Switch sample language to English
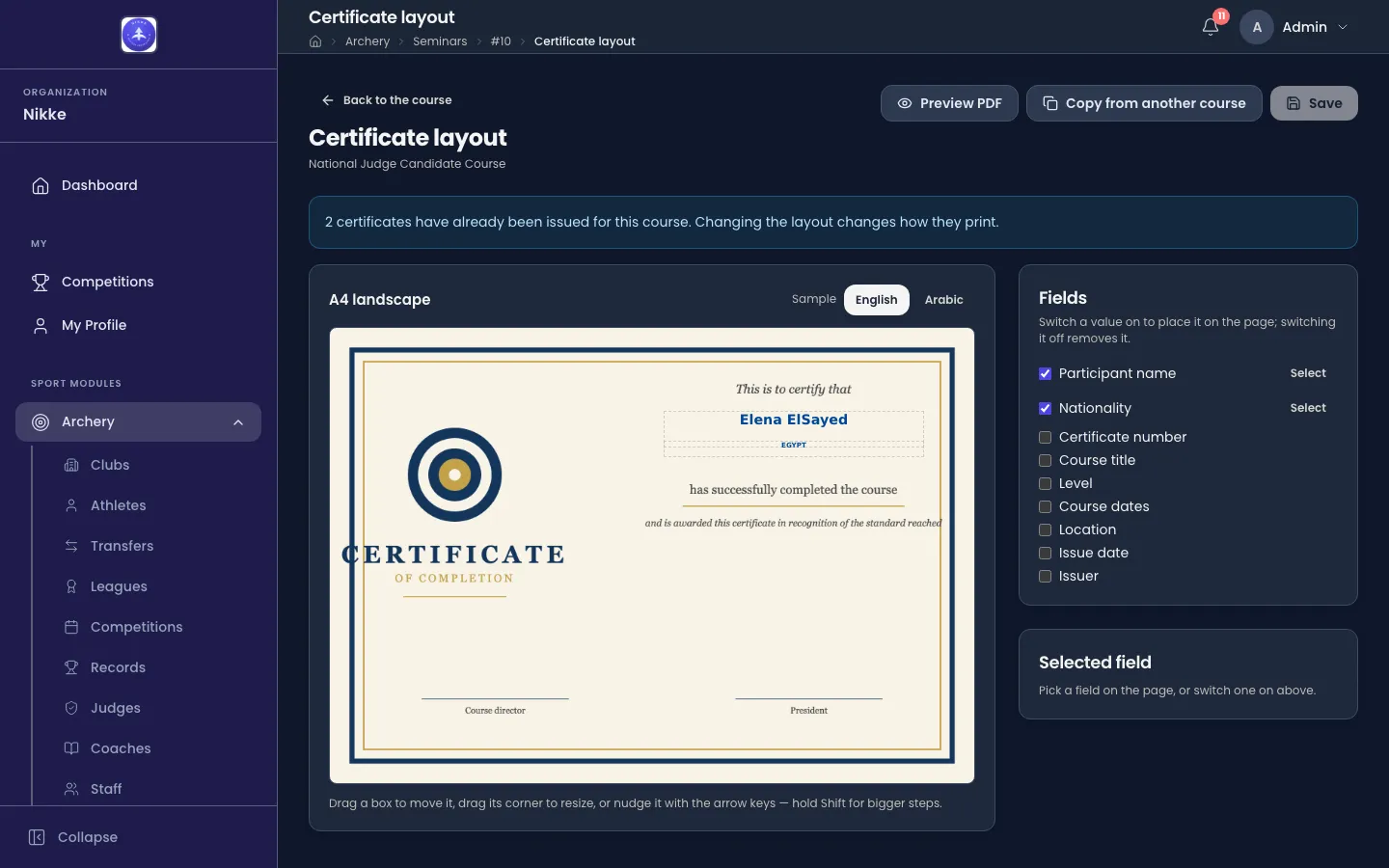This screenshot has width=1389, height=868. click(x=876, y=300)
